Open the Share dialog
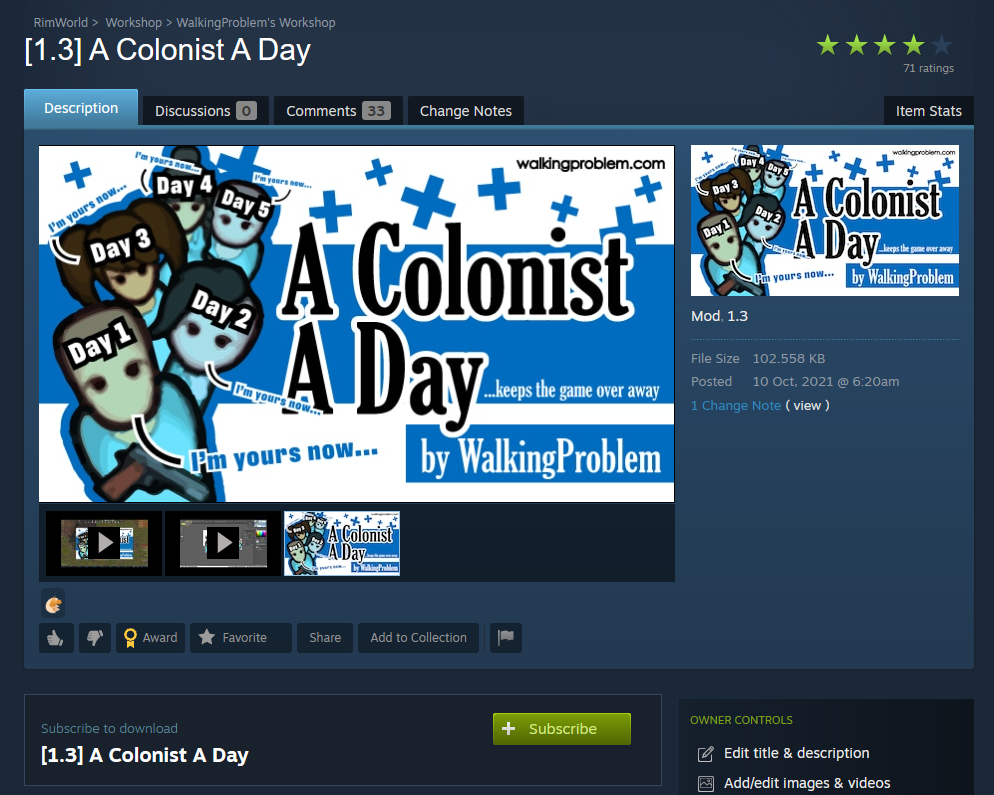The width and height of the screenshot is (994, 795). coord(325,638)
